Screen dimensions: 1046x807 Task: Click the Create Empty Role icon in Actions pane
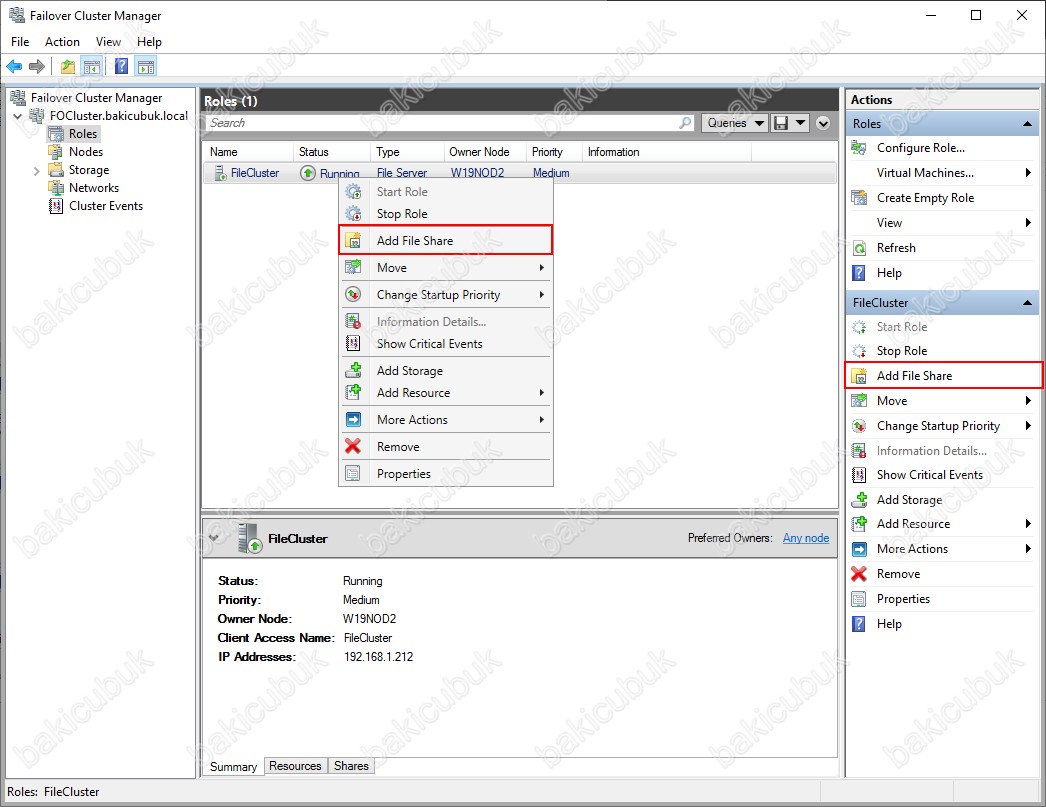click(859, 198)
